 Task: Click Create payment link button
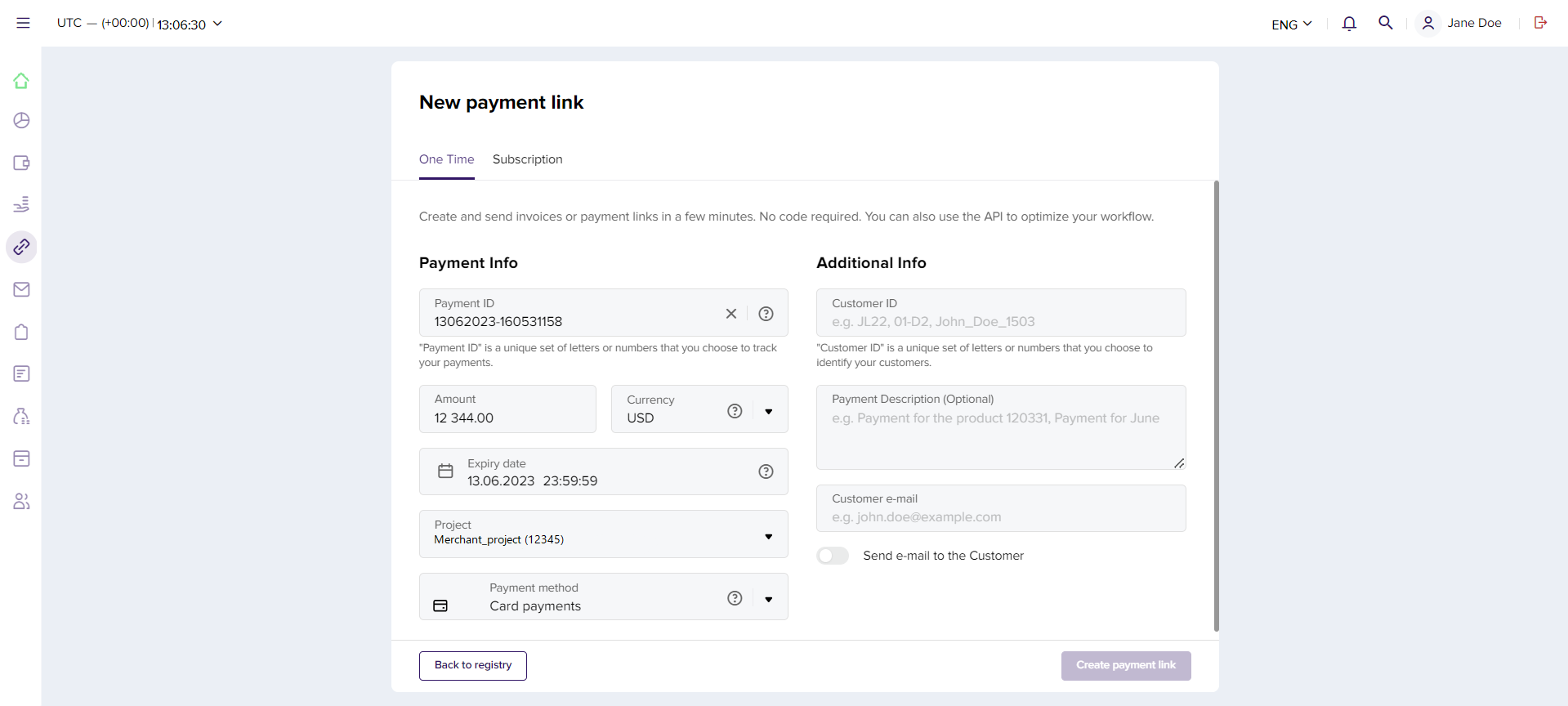[x=1125, y=665]
